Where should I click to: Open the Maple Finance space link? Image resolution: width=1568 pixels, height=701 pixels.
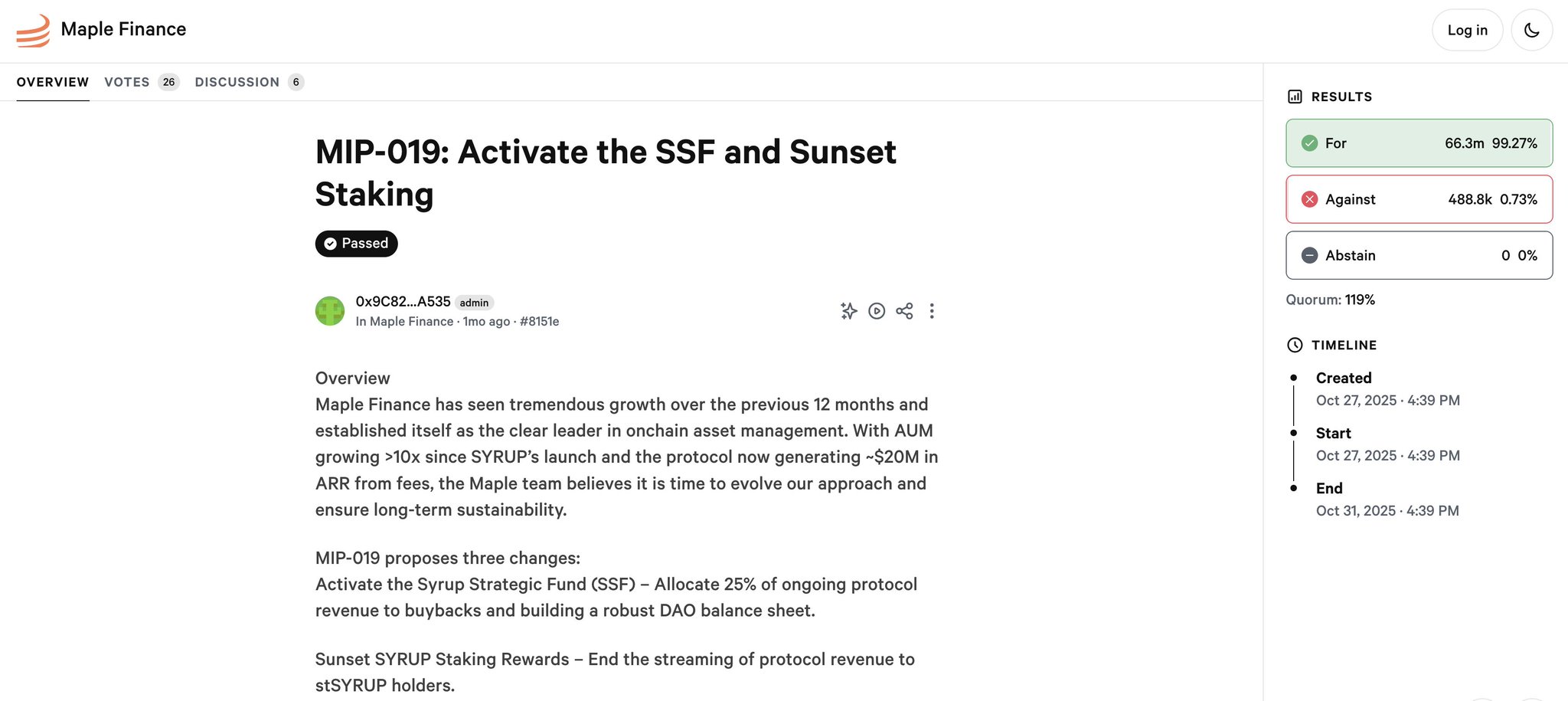click(412, 322)
